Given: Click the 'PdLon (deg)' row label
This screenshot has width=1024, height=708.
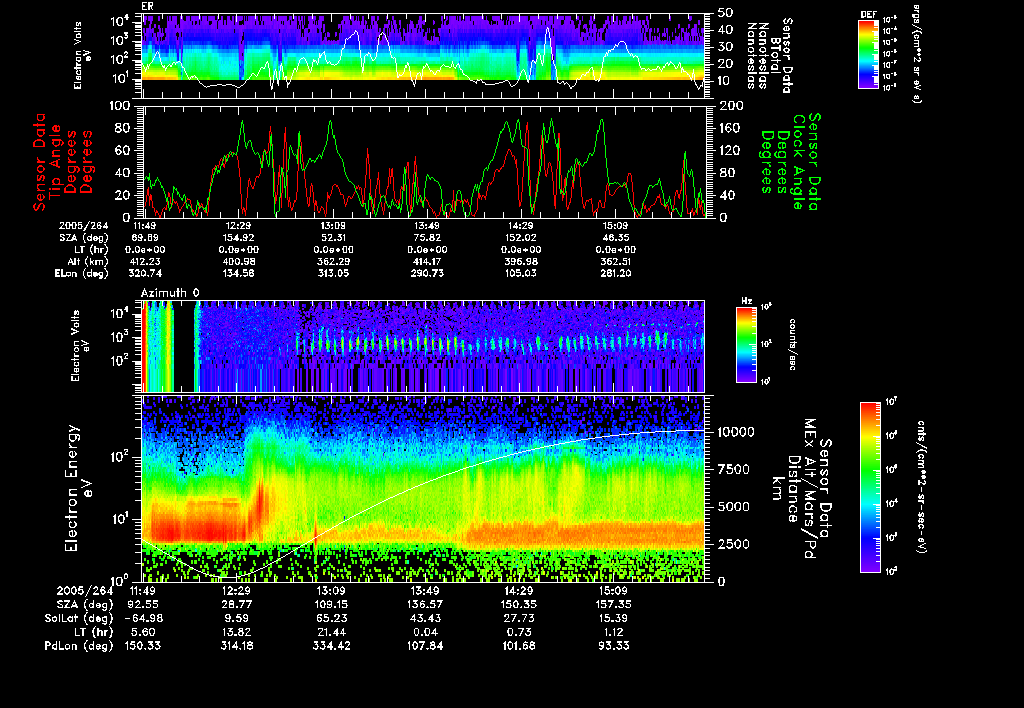Looking at the screenshot, I should click(78, 646).
